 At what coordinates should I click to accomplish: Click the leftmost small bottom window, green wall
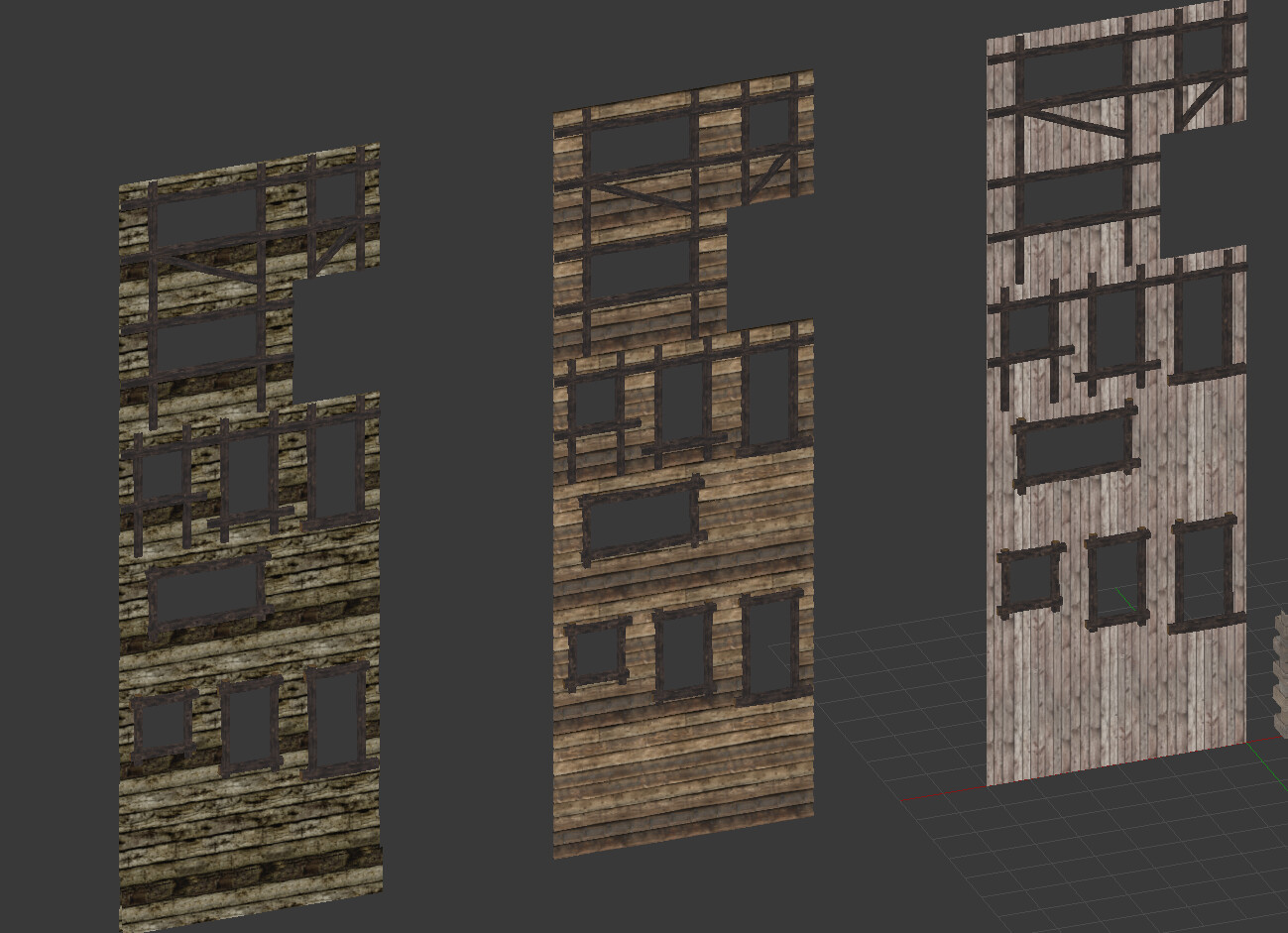[x=164, y=724]
